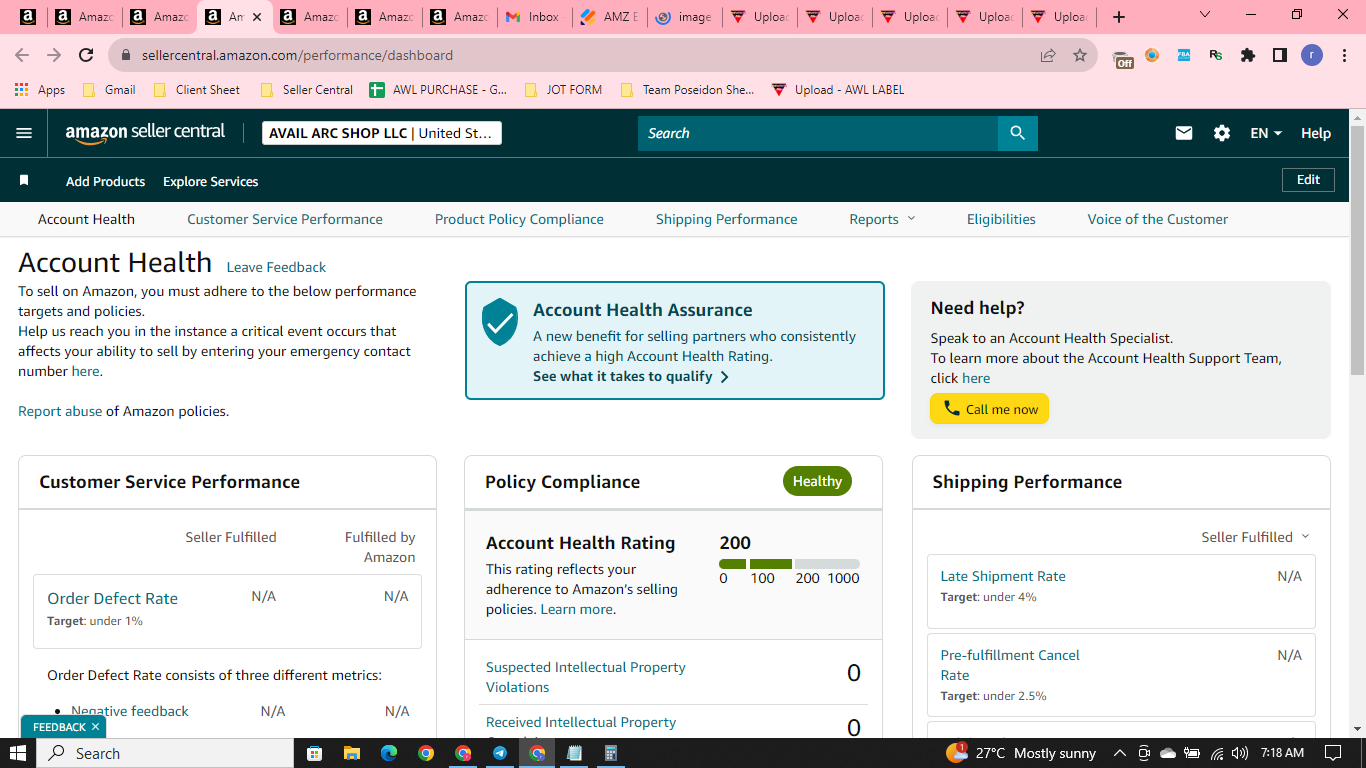The height and width of the screenshot is (768, 1366).
Task: Open the Windows notification center icon
Action: point(1333,753)
